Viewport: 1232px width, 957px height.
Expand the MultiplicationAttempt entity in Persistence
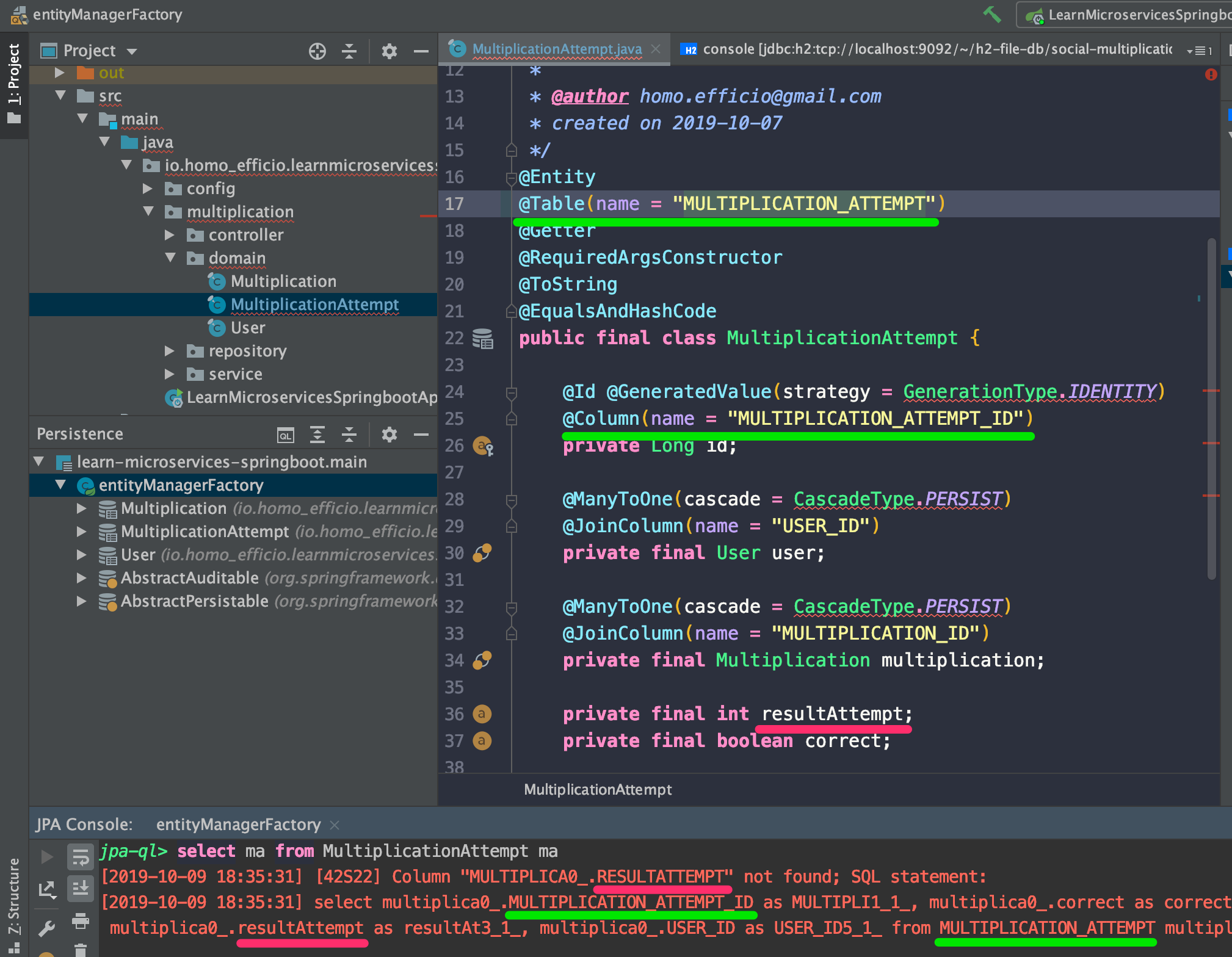click(x=82, y=532)
